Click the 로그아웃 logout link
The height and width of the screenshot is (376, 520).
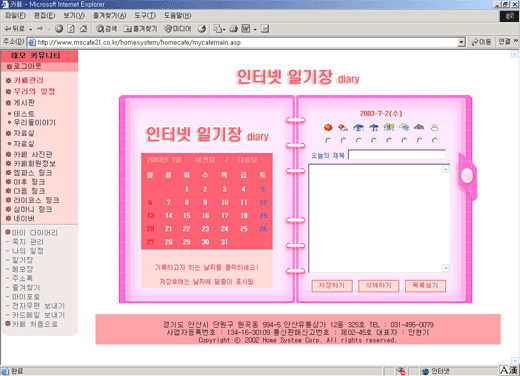pyautogui.click(x=25, y=66)
